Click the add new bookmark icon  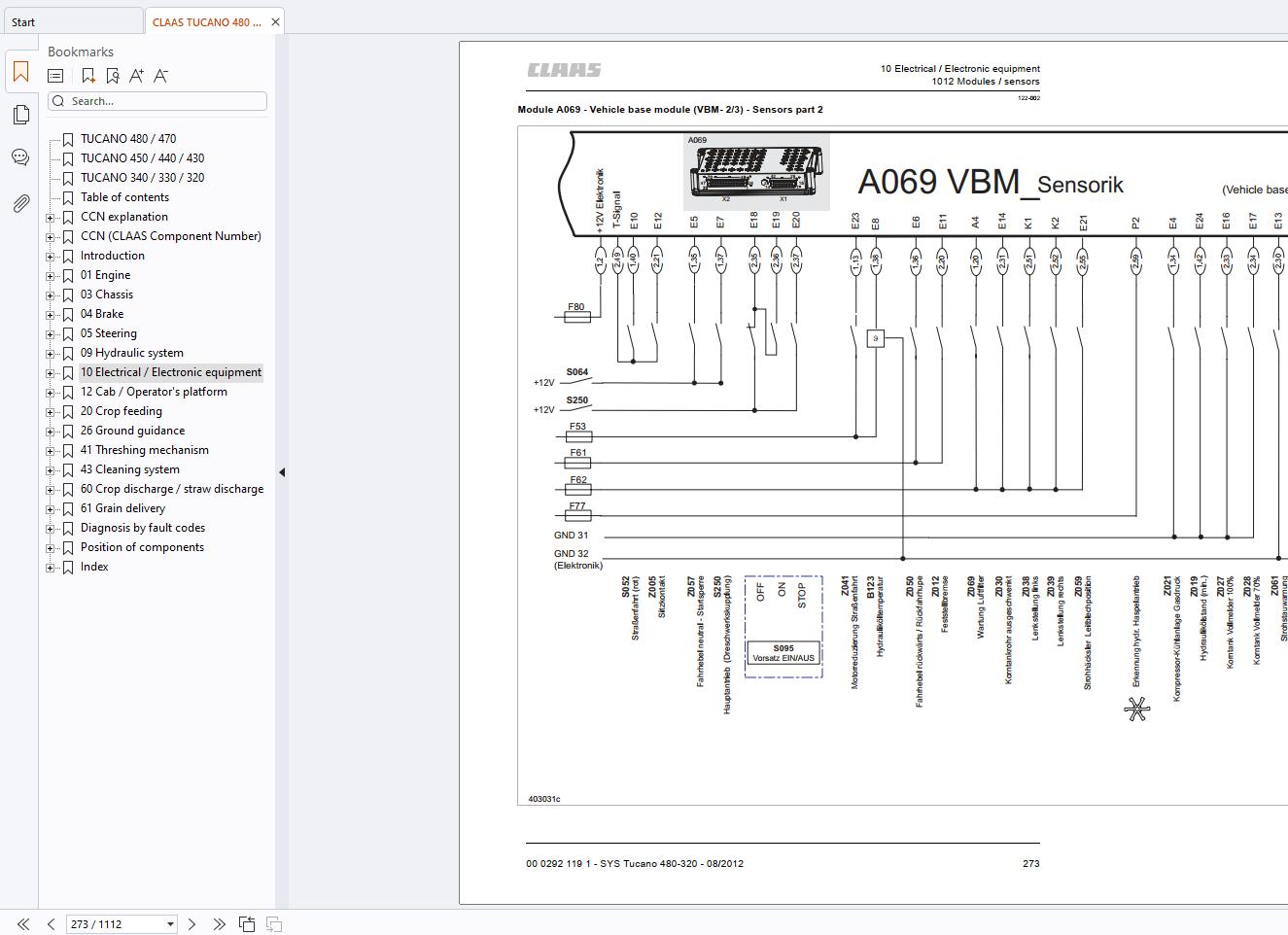point(87,76)
